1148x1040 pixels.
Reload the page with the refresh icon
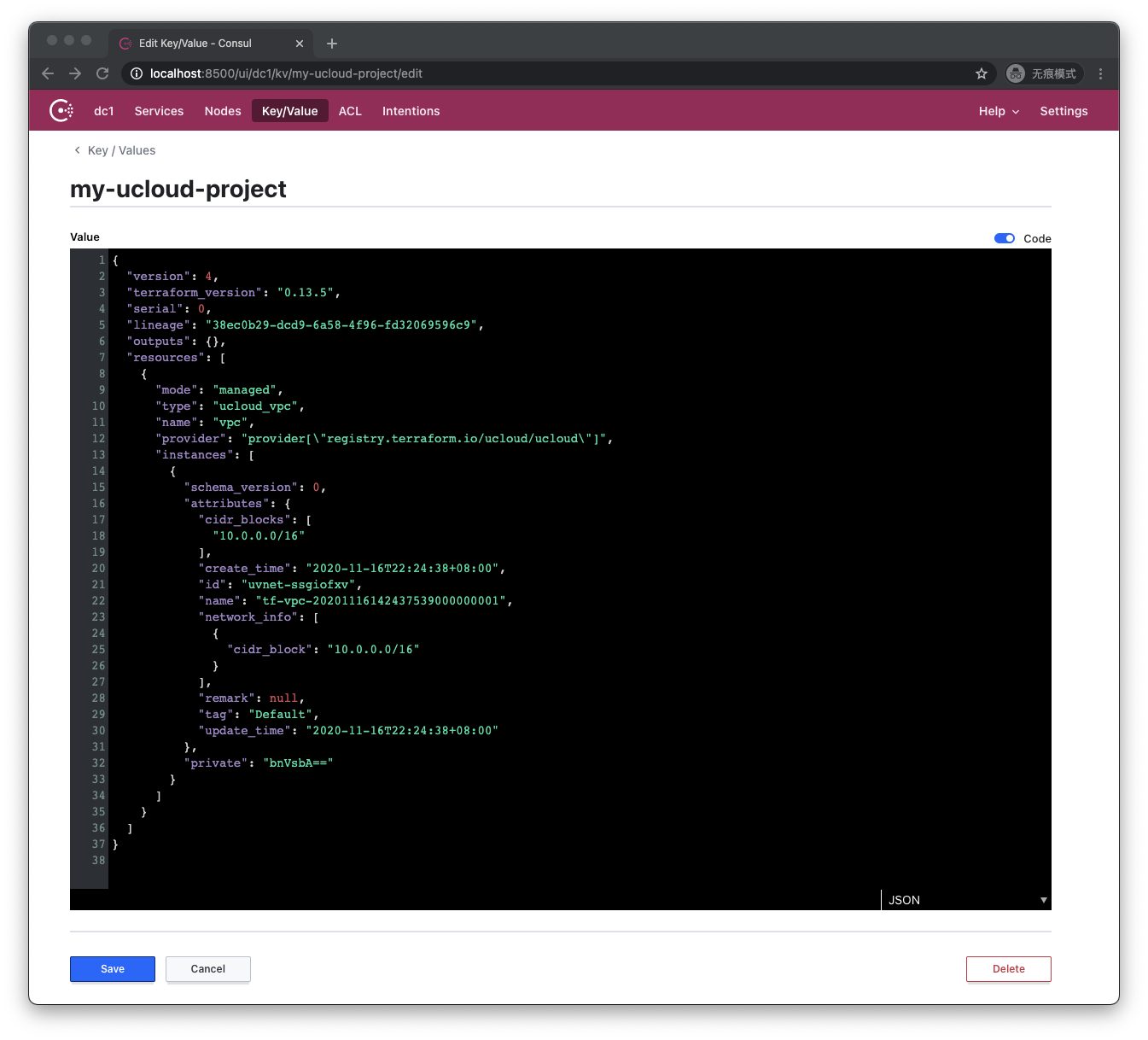[102, 73]
